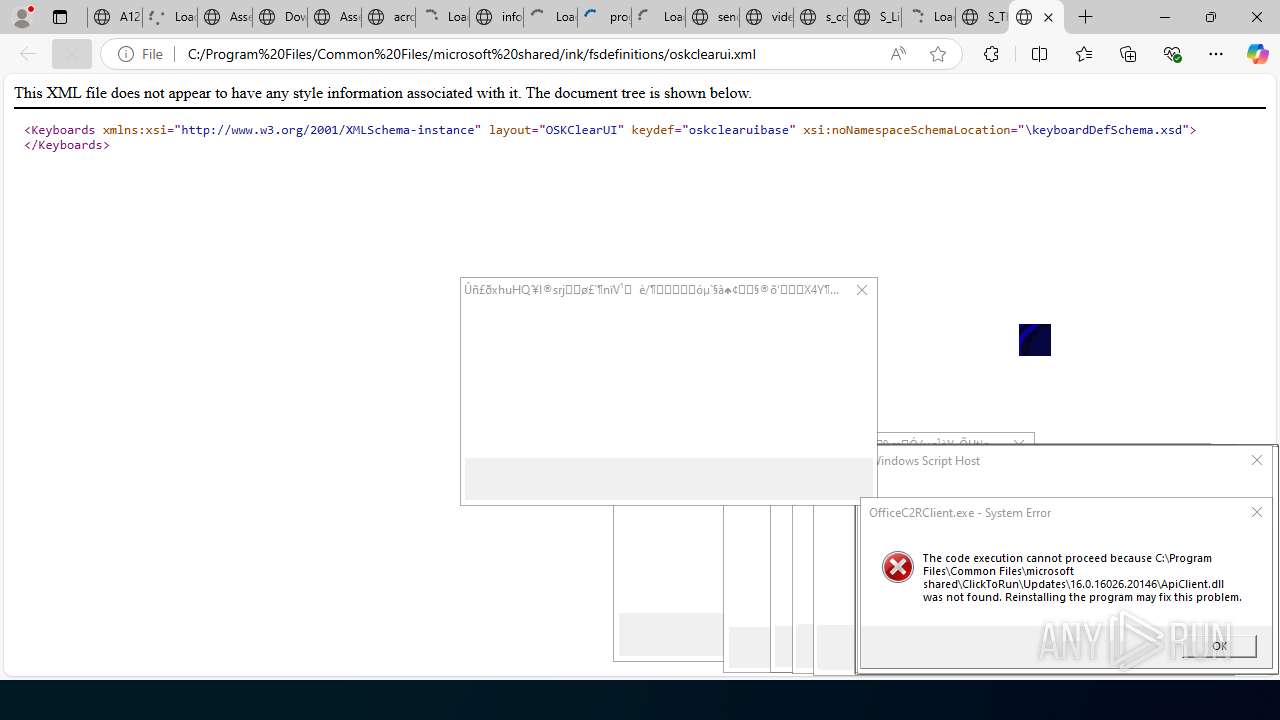Open the Settings and more menu
1280x720 pixels.
point(1216,54)
